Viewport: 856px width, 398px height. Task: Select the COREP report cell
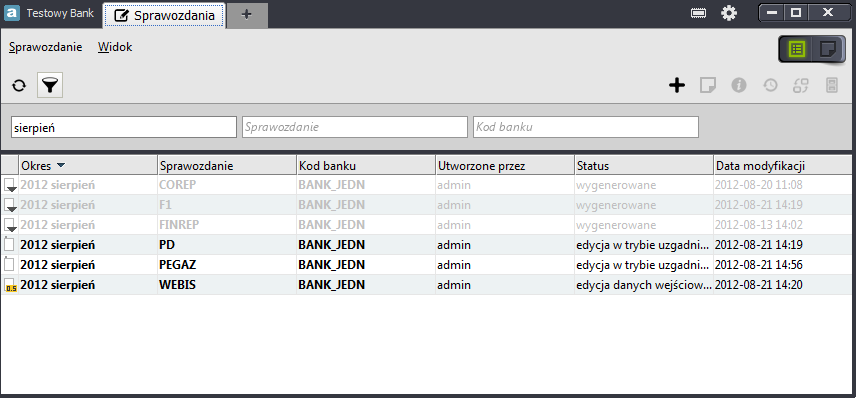[227, 185]
